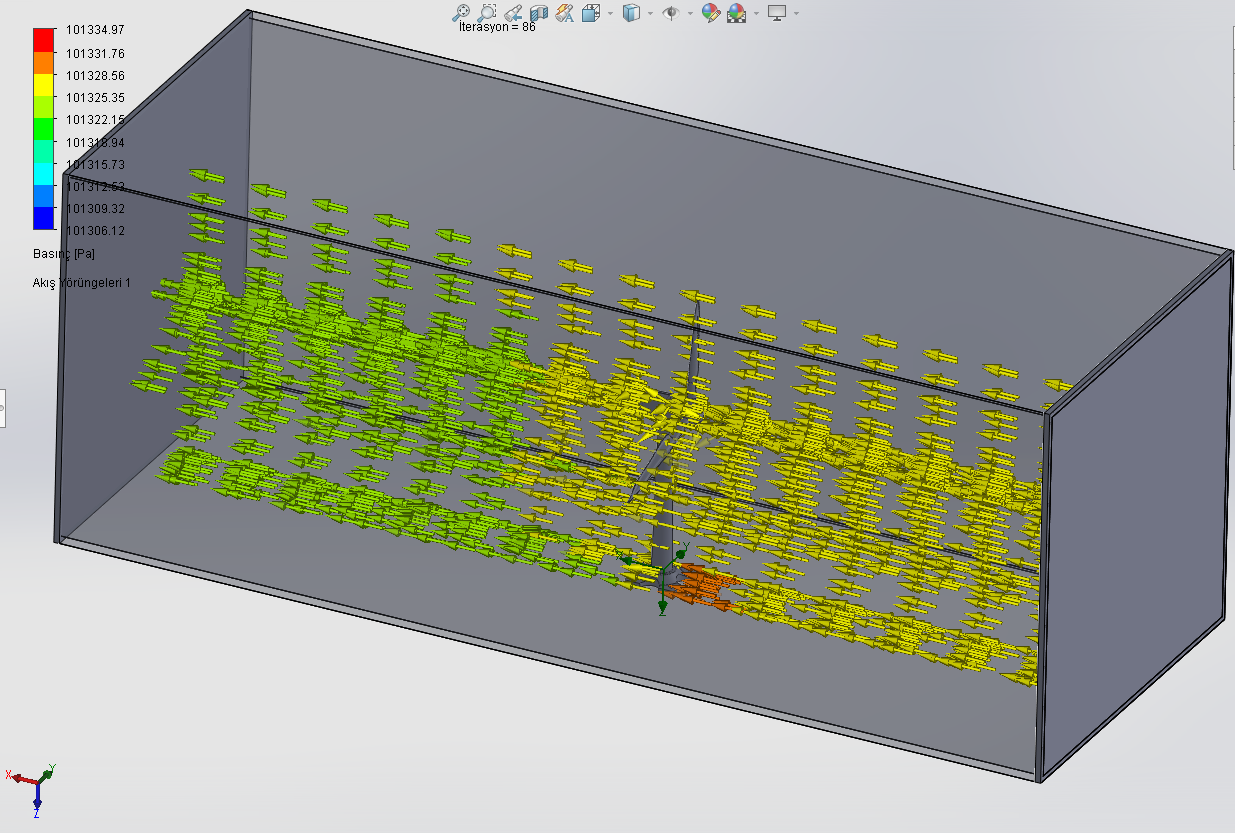Expand the View Settings dropdown arrow
This screenshot has height=833, width=1235.
click(x=796, y=14)
